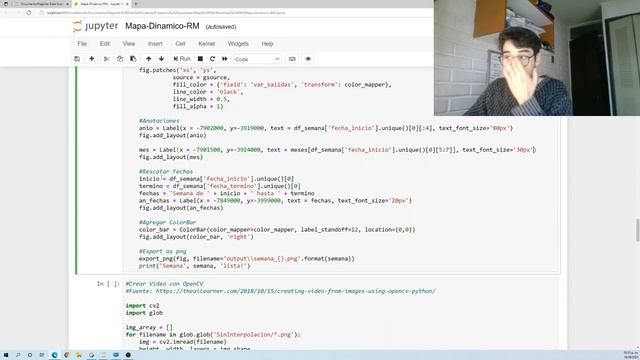Click the 'line_color = 'black'' line
Image resolution: width=640 pixels, height=360 pixels.
coord(208,92)
